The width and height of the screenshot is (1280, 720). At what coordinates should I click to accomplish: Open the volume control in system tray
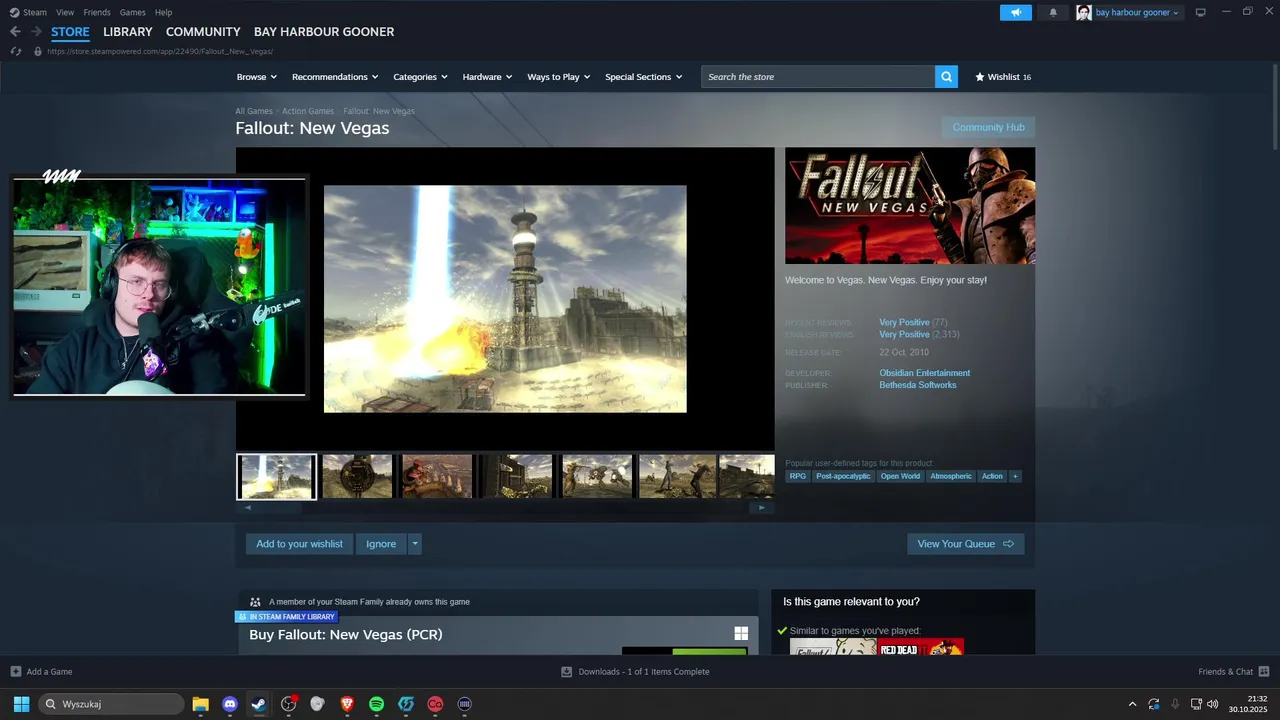pyautogui.click(x=1213, y=704)
